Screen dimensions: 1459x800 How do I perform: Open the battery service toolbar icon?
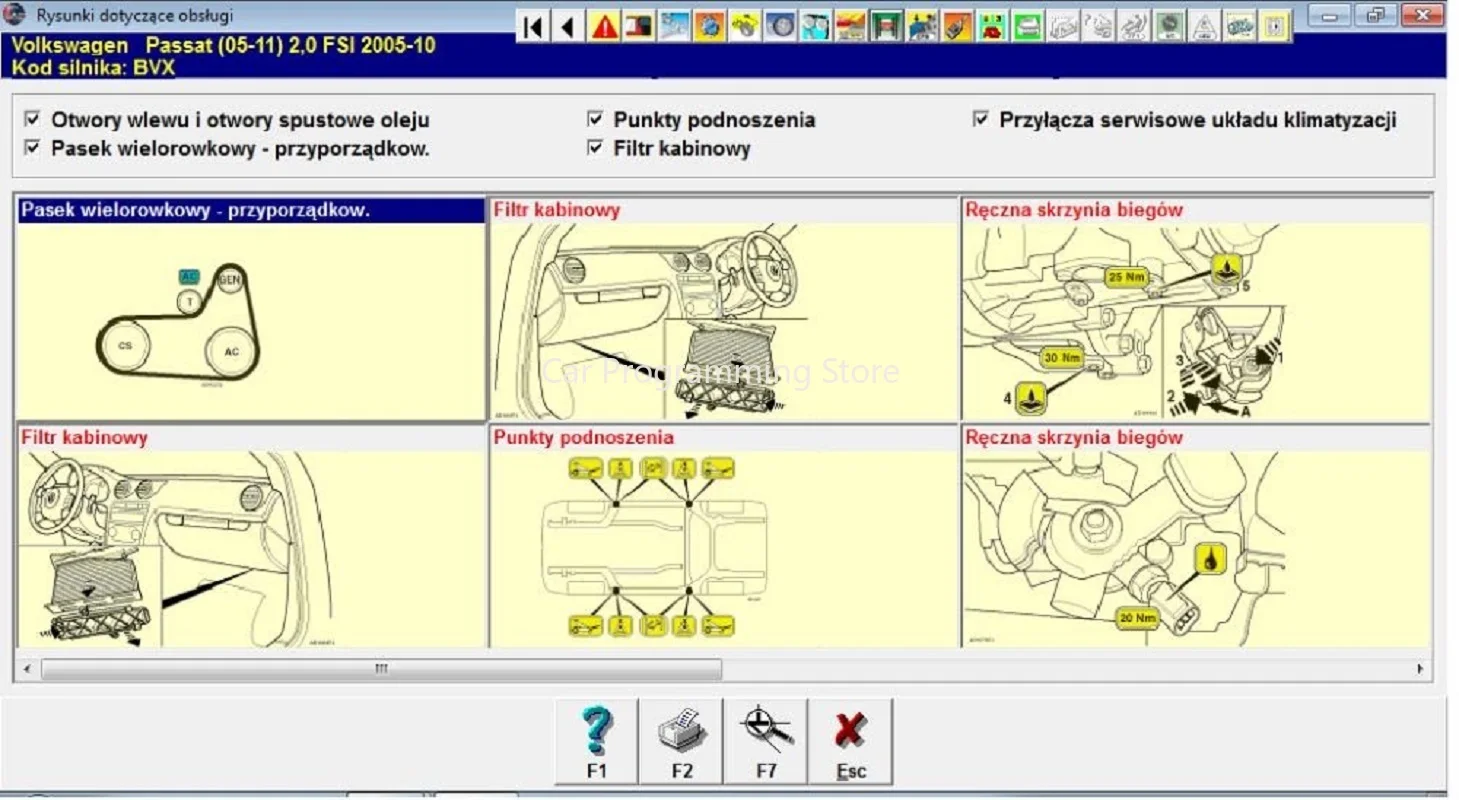(992, 25)
